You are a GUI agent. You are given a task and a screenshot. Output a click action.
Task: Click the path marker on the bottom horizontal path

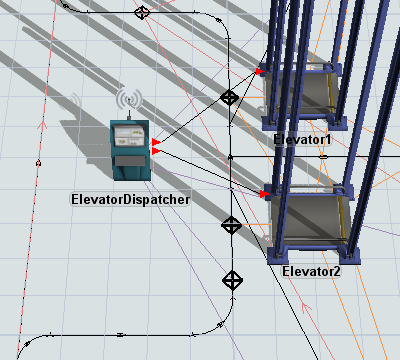121,334
